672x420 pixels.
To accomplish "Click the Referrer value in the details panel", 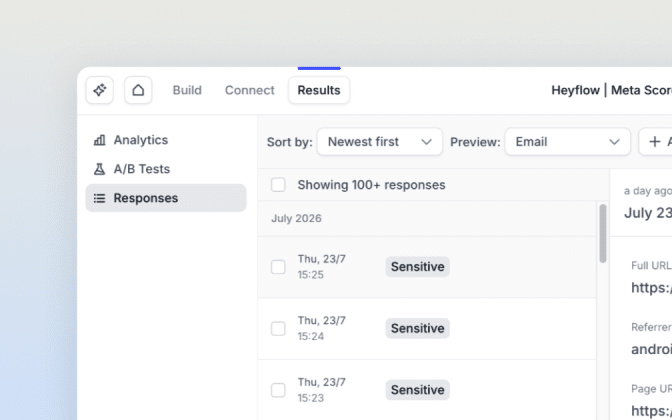I will (651, 349).
